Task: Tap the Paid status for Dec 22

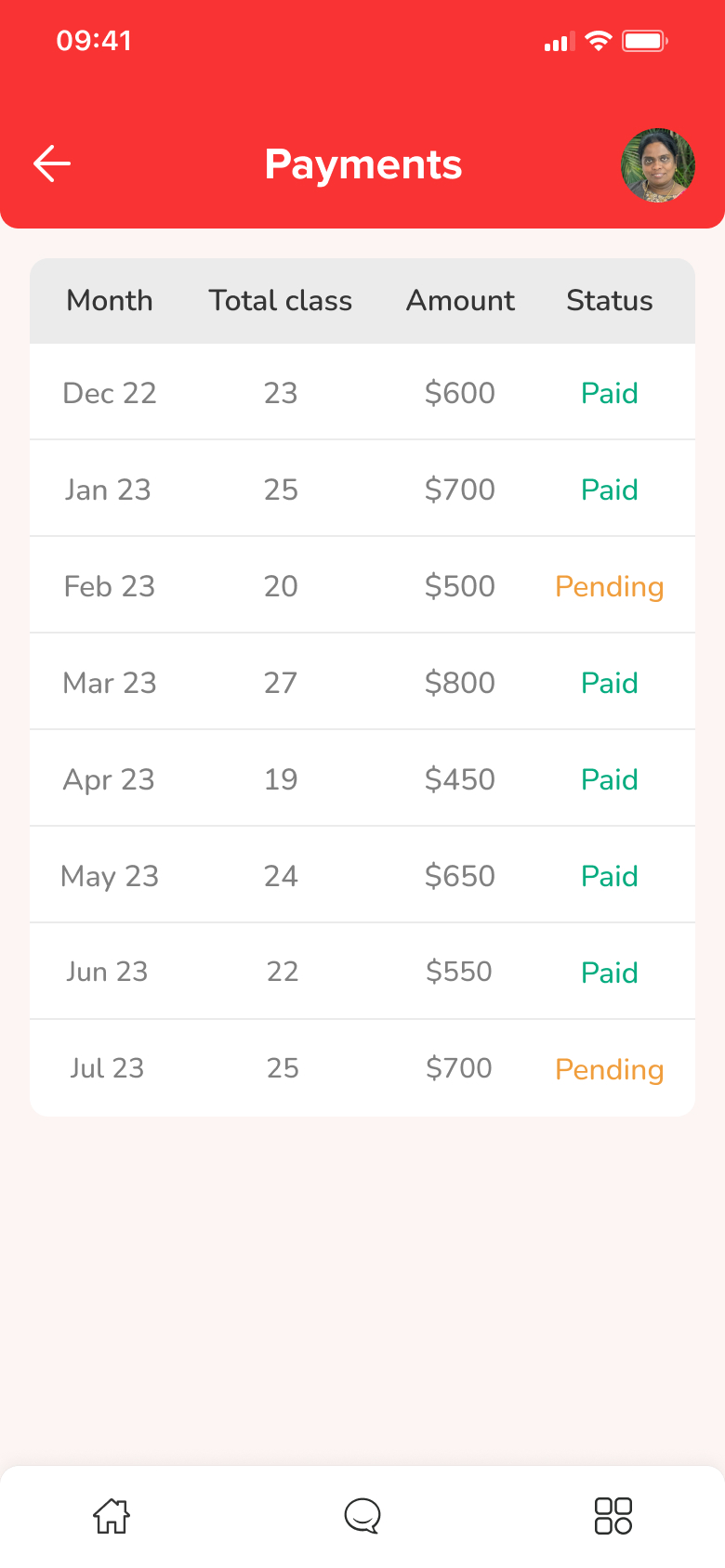Action: tap(610, 394)
